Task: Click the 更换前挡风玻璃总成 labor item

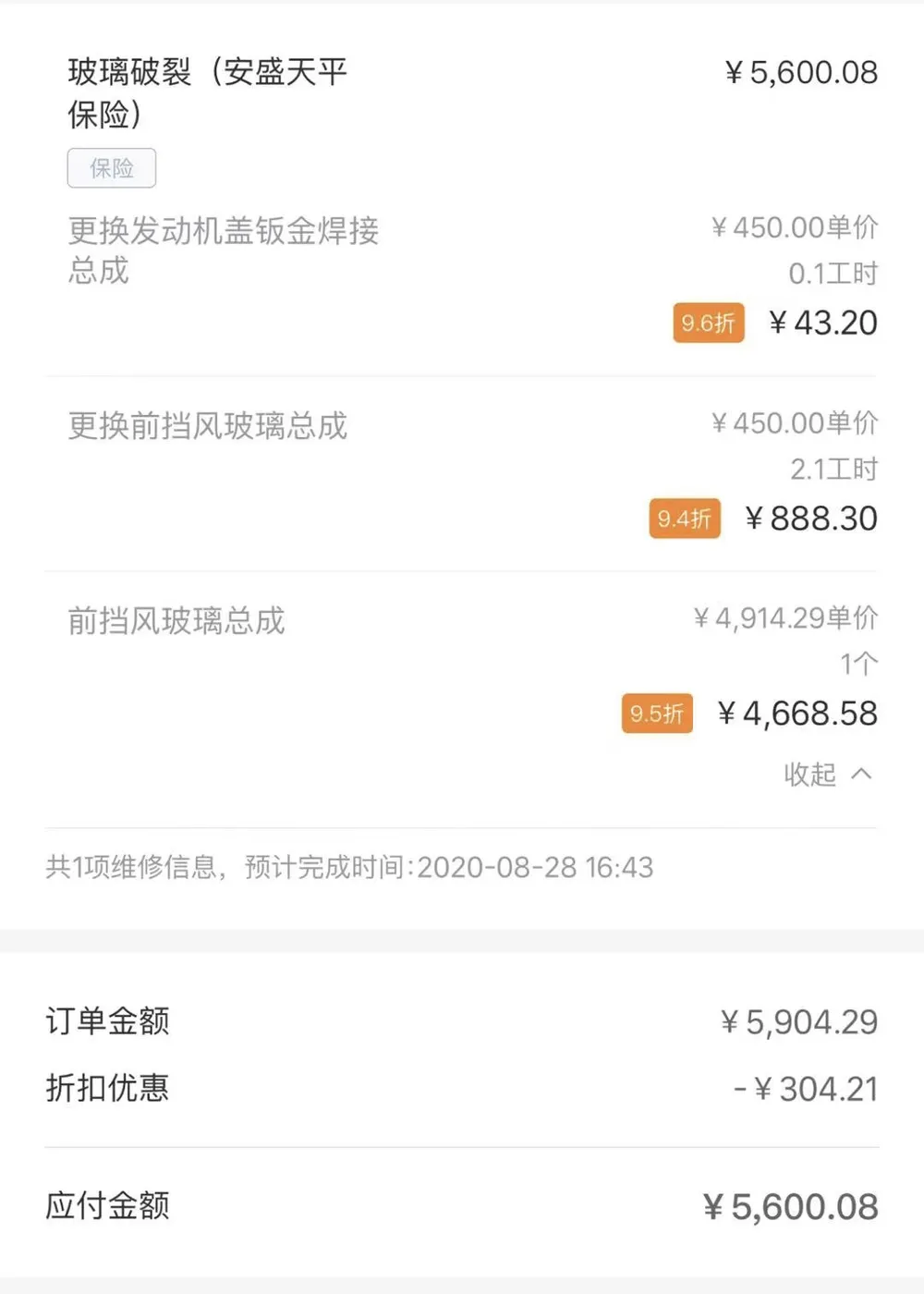Action: pyautogui.click(x=207, y=426)
